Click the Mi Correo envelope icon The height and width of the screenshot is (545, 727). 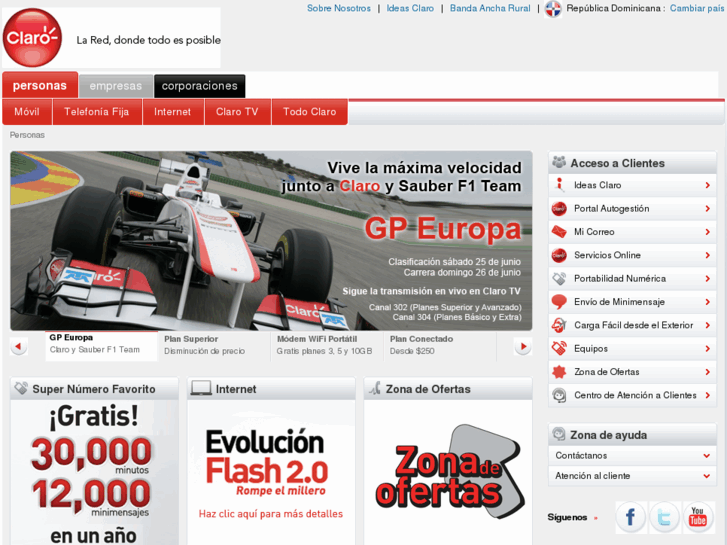click(559, 232)
